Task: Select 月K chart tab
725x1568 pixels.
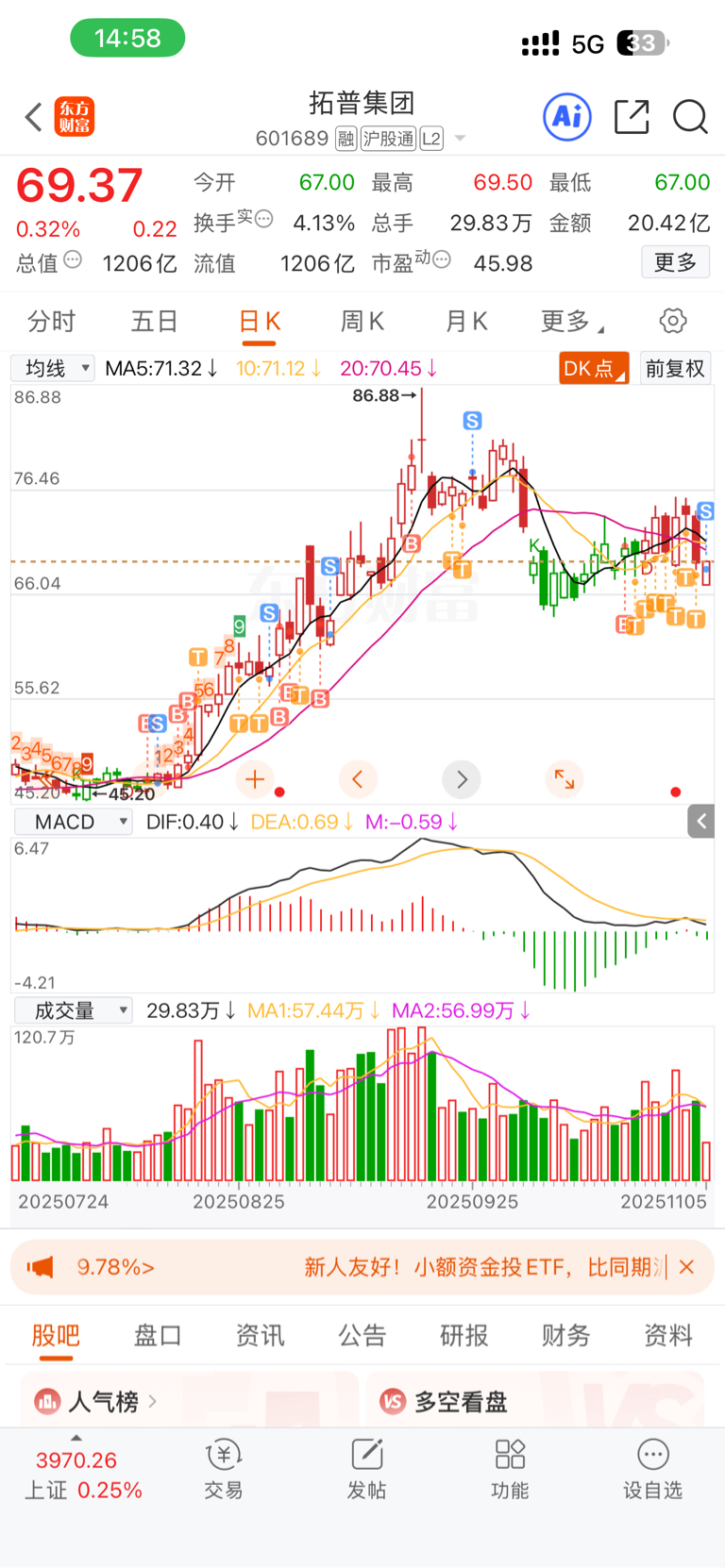Action: [466, 322]
